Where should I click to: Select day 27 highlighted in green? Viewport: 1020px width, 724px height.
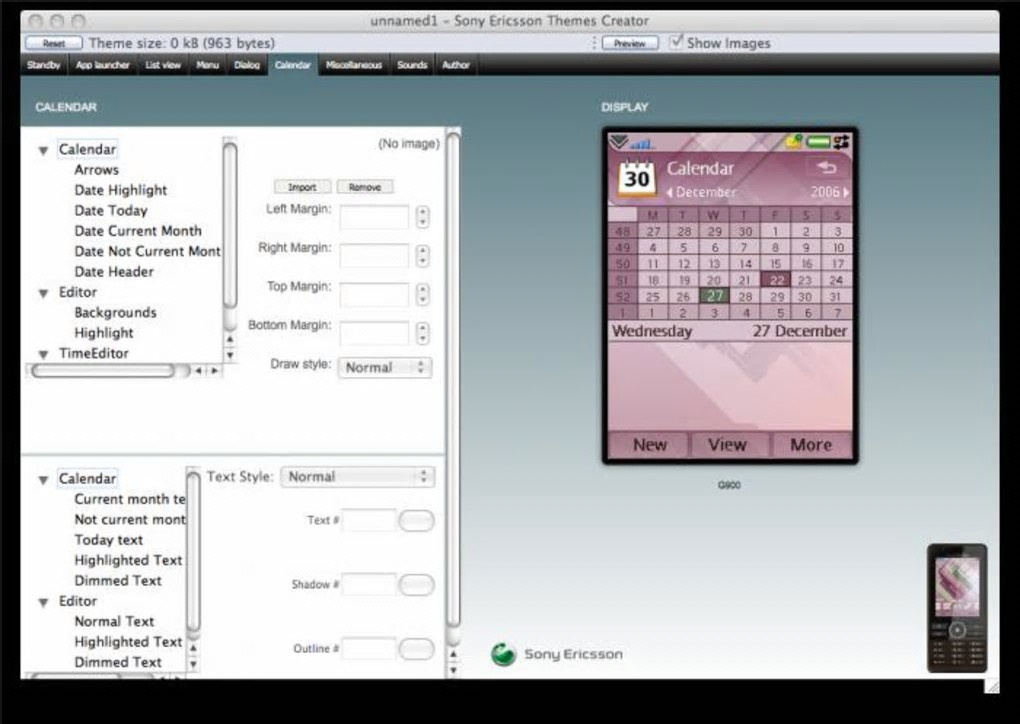coord(714,296)
